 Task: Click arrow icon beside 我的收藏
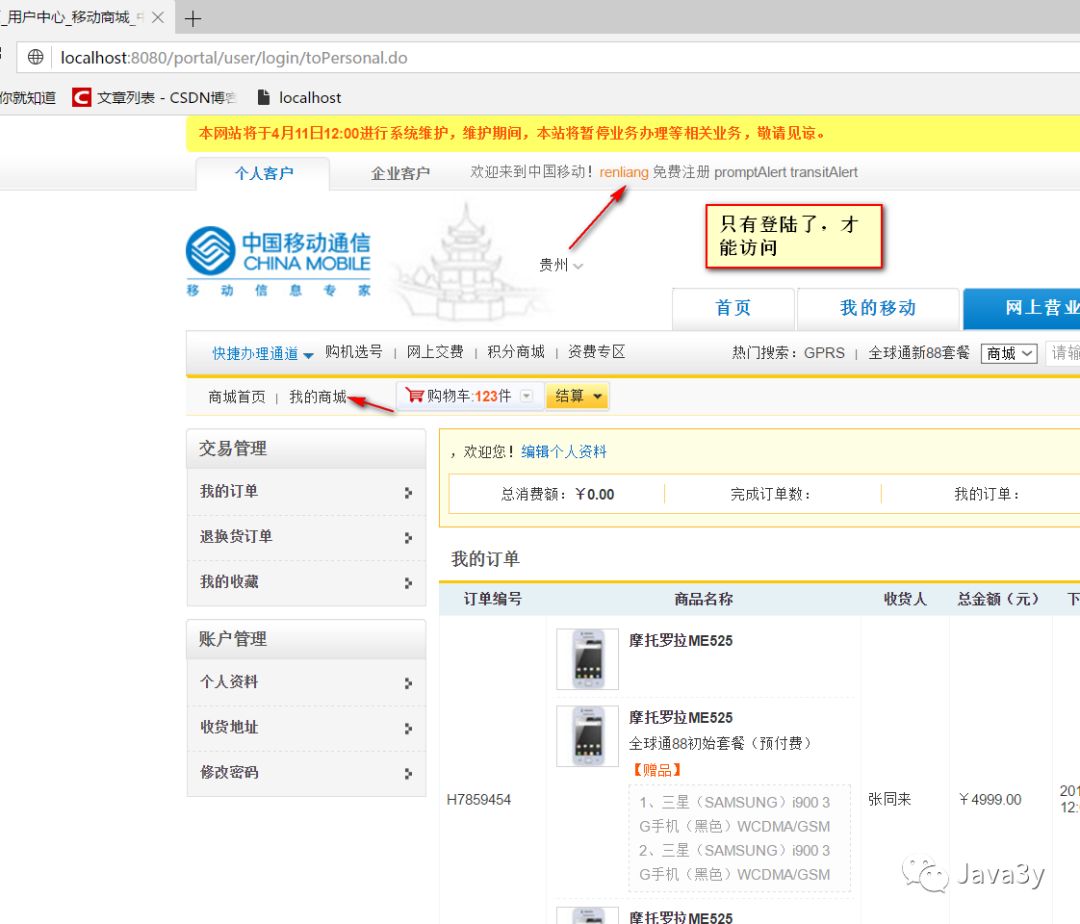(x=408, y=583)
